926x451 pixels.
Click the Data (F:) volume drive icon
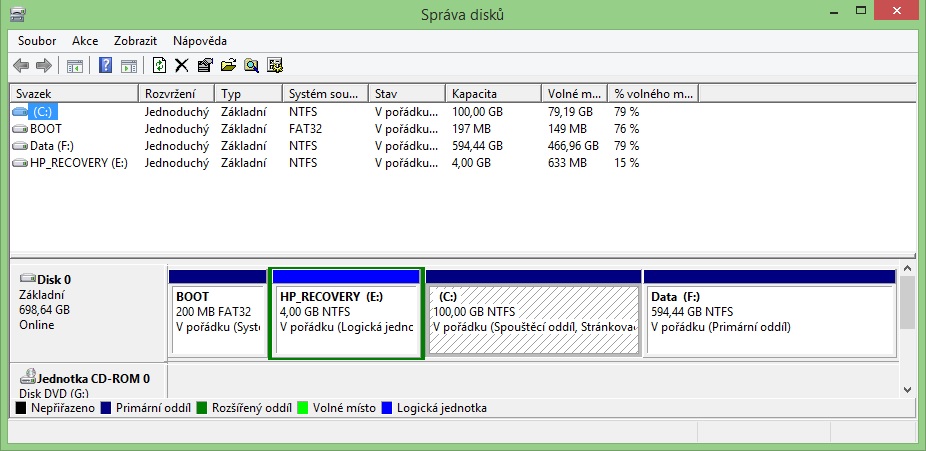pyautogui.click(x=19, y=146)
